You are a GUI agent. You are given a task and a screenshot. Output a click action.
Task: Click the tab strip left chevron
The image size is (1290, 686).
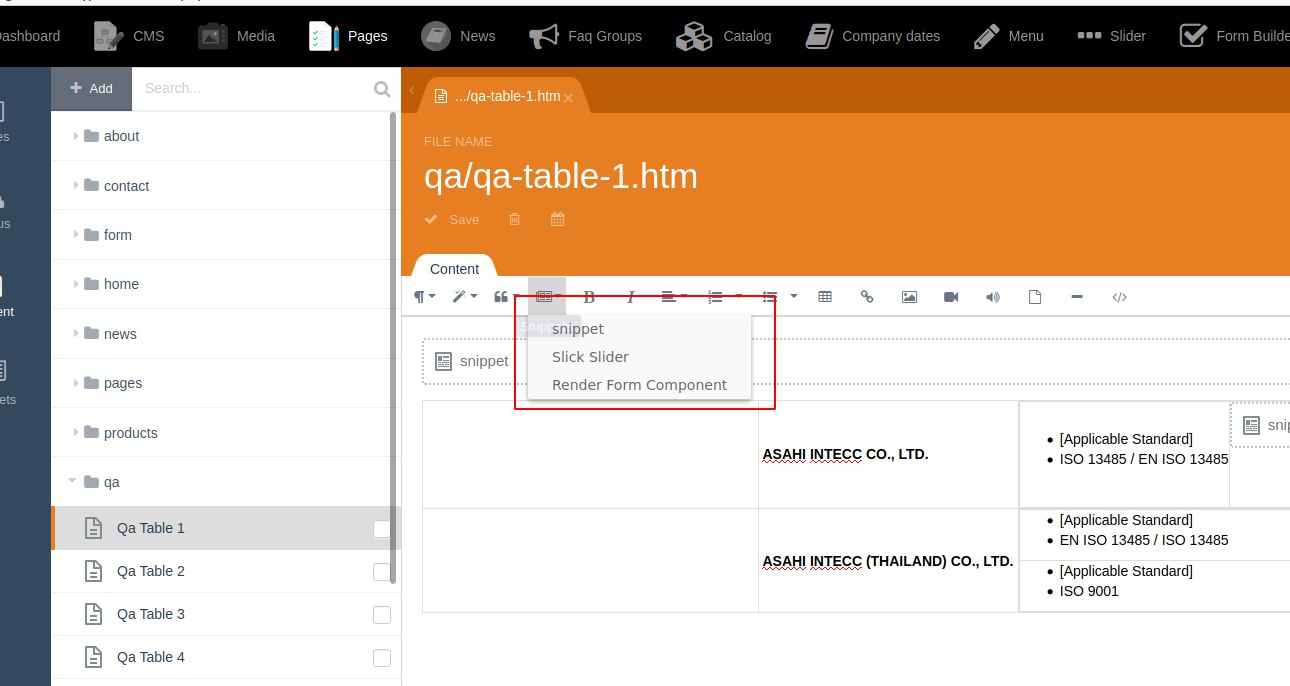point(411,90)
